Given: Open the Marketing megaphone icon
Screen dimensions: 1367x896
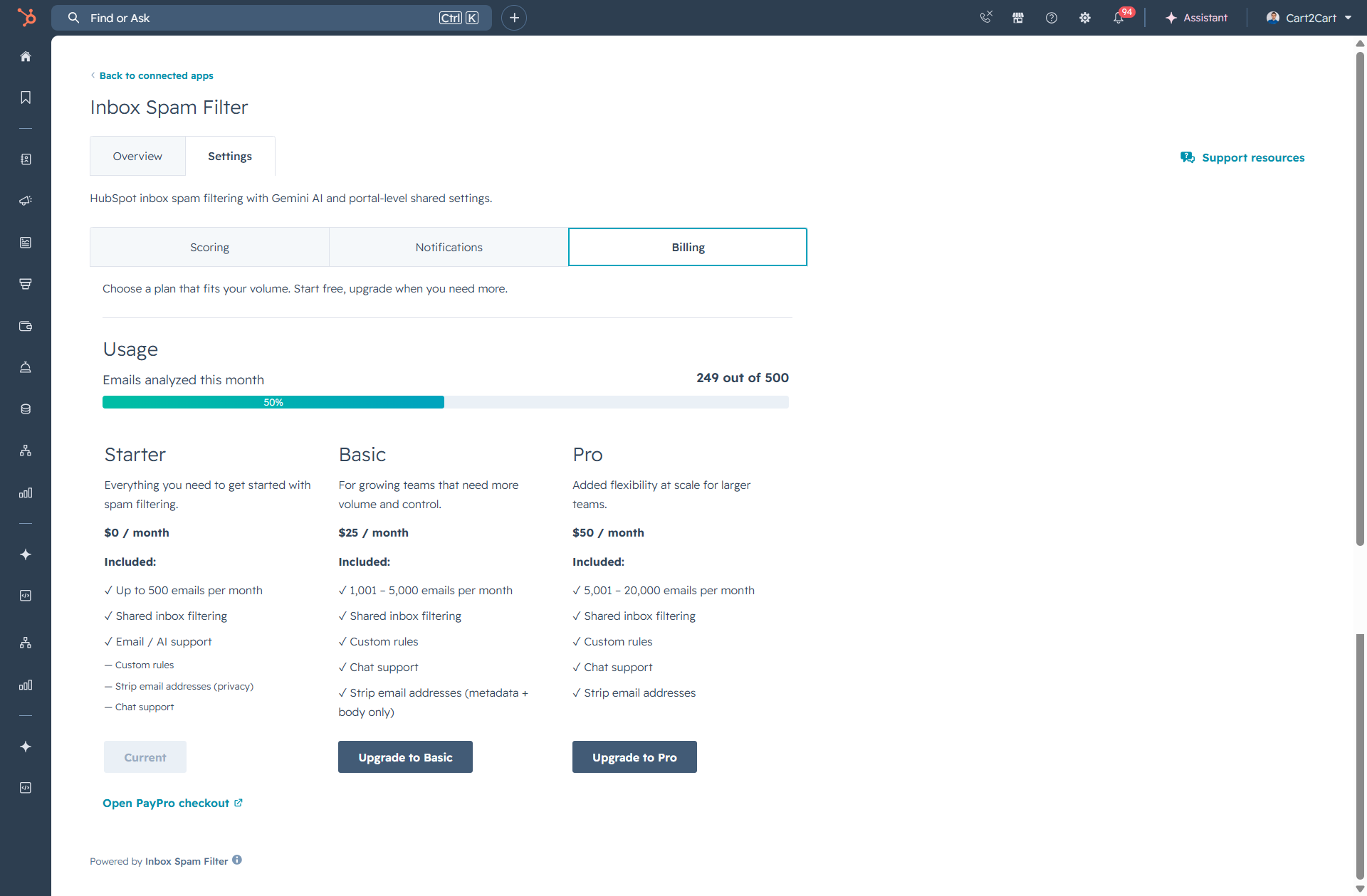Looking at the screenshot, I should (x=26, y=201).
